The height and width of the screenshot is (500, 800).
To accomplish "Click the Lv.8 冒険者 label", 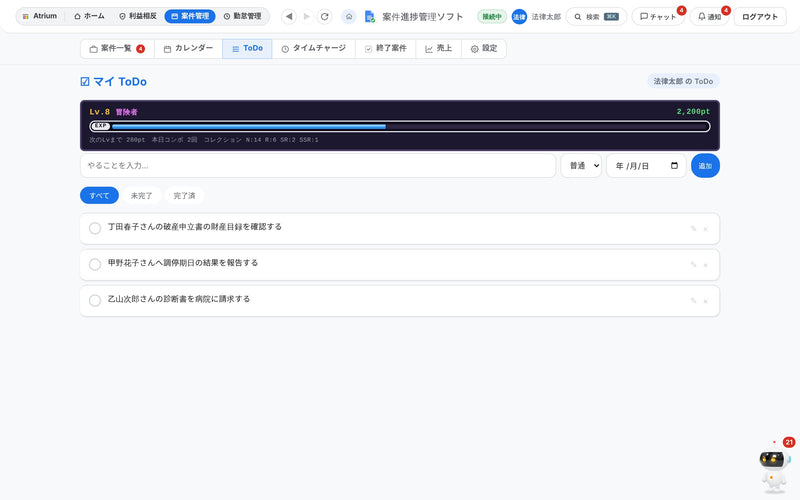I will [113, 112].
